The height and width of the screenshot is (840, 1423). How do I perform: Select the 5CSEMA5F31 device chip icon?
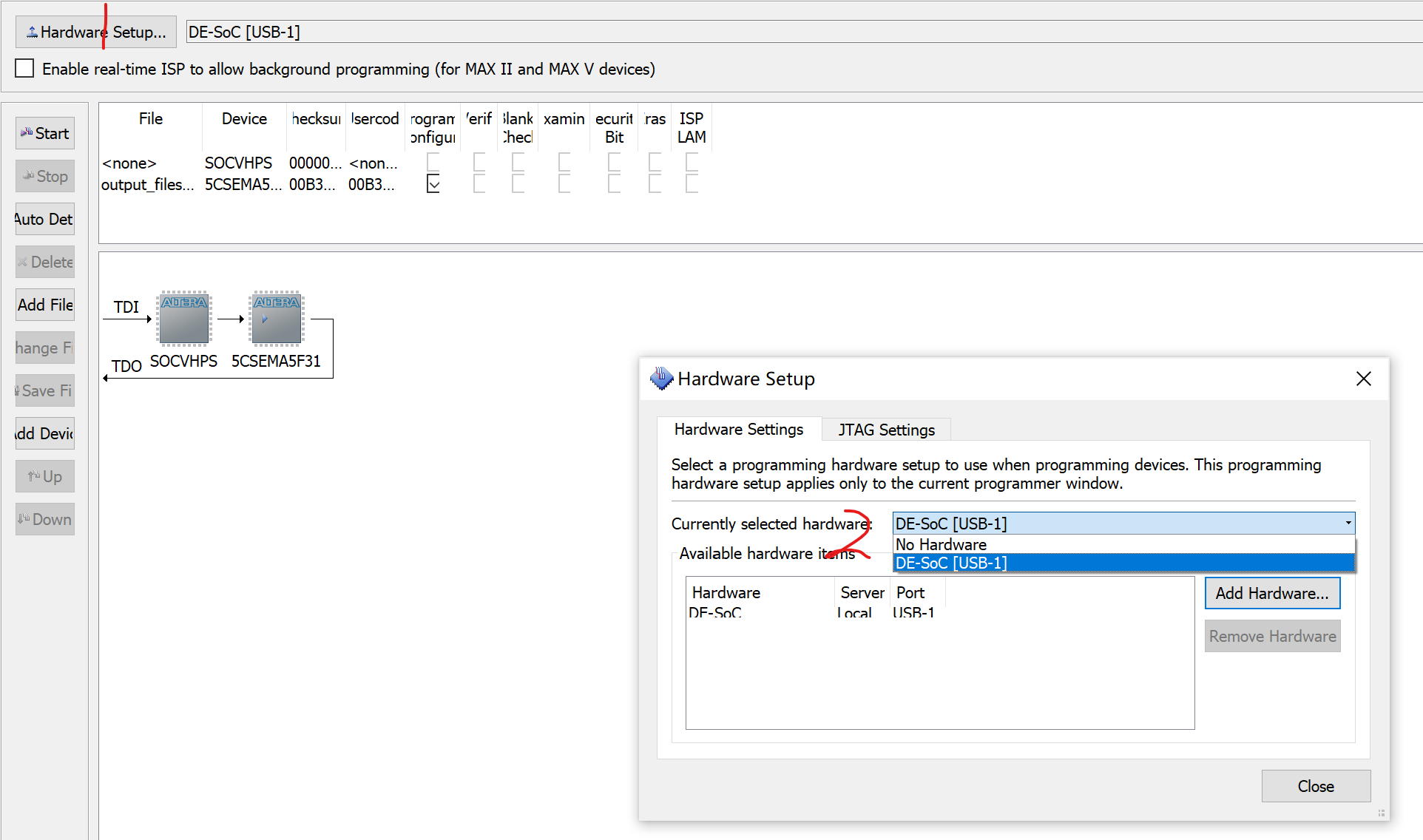pyautogui.click(x=276, y=319)
